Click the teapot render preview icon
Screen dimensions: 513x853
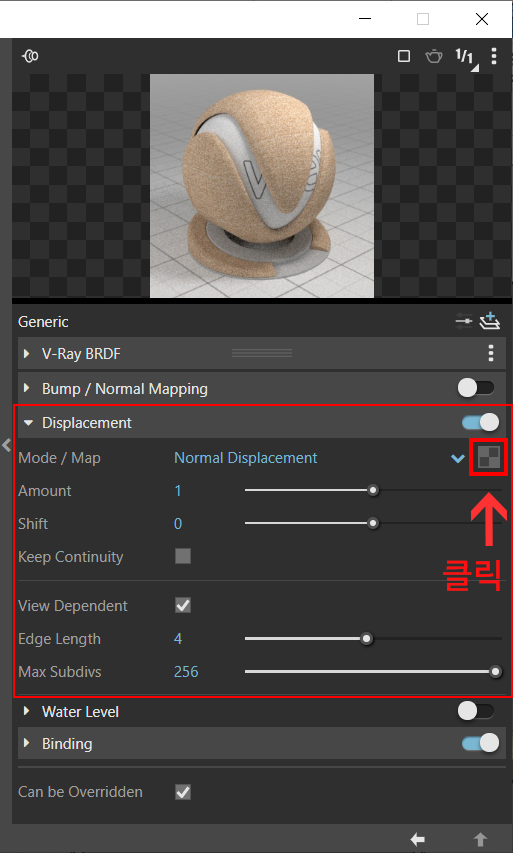tap(434, 55)
